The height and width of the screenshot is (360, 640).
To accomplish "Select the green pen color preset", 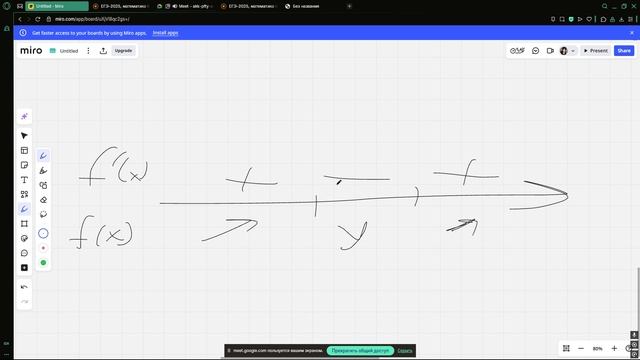I will click(x=43, y=262).
